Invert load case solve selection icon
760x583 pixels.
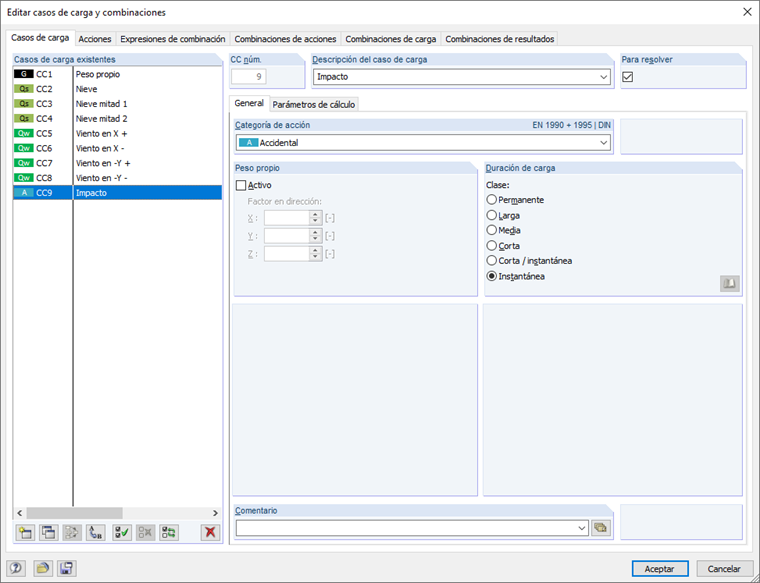(x=169, y=533)
